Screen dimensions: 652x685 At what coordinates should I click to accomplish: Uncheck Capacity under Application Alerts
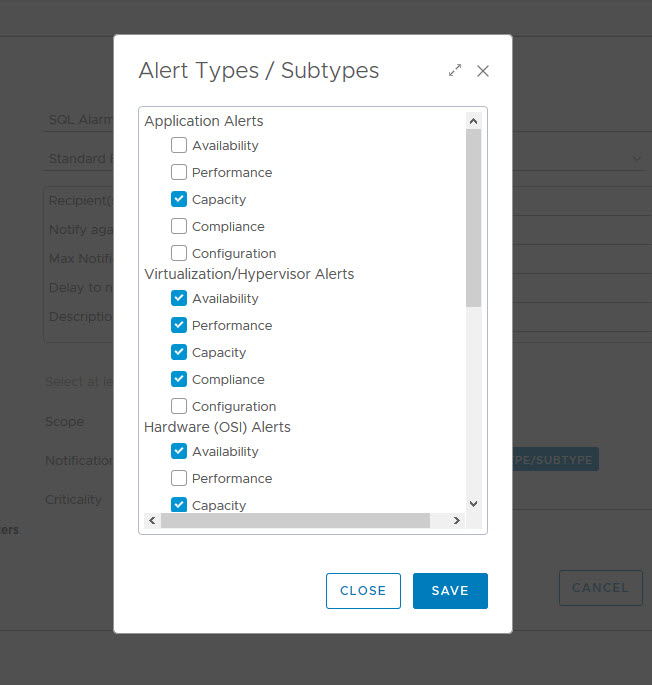click(x=179, y=199)
